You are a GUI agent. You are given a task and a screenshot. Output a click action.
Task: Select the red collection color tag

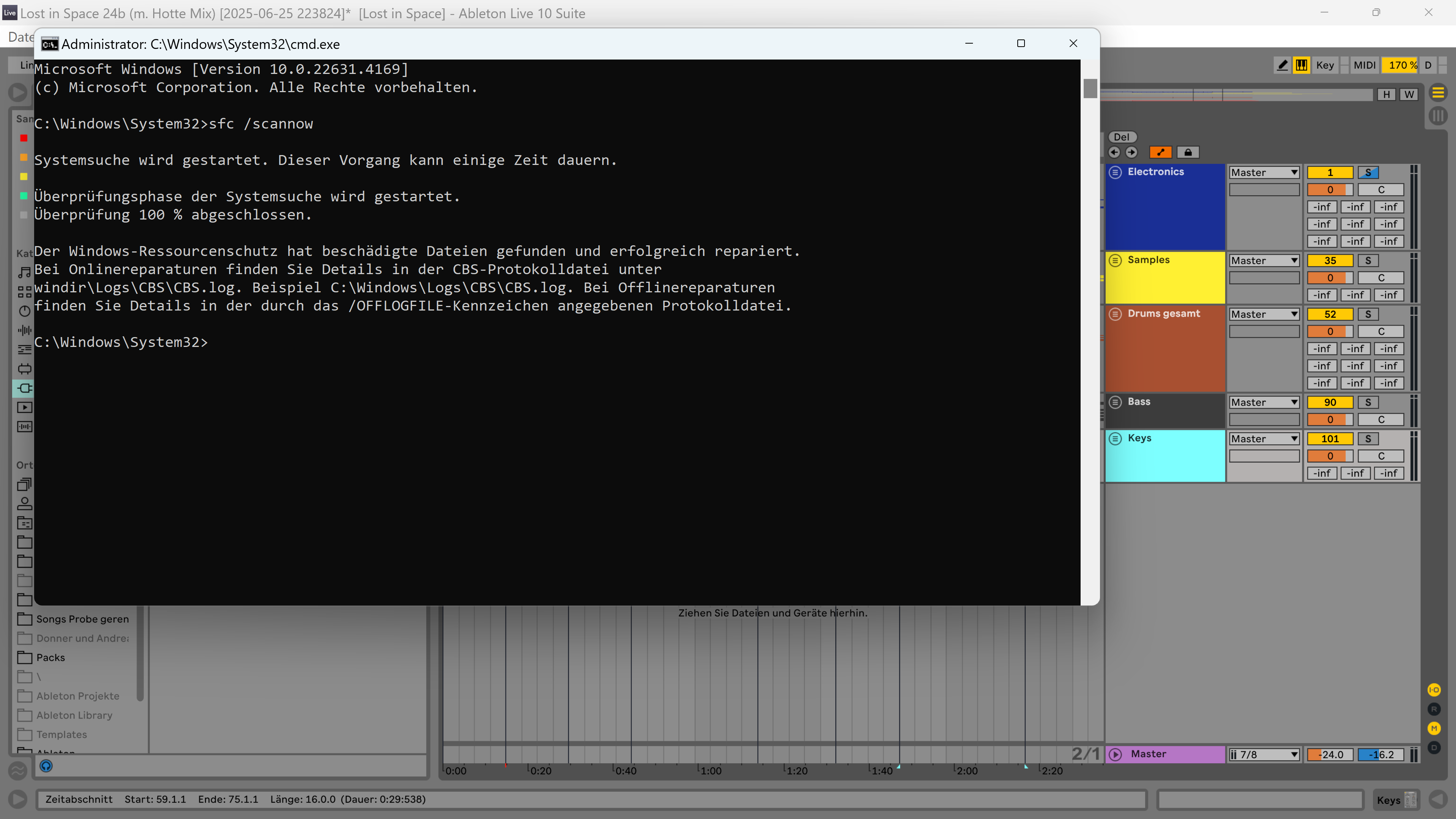point(23,137)
